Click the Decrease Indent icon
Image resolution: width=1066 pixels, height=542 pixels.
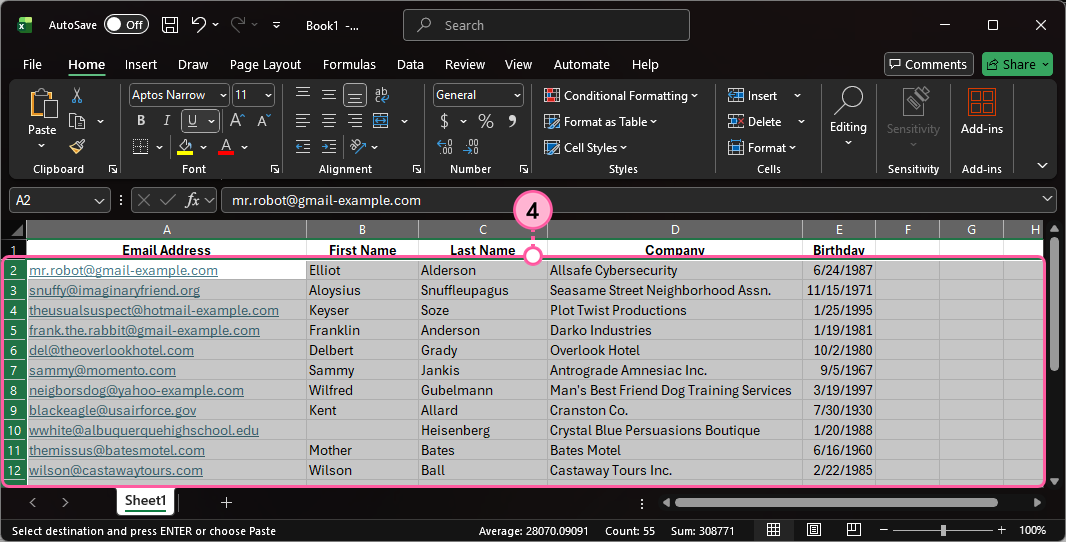[x=303, y=146]
